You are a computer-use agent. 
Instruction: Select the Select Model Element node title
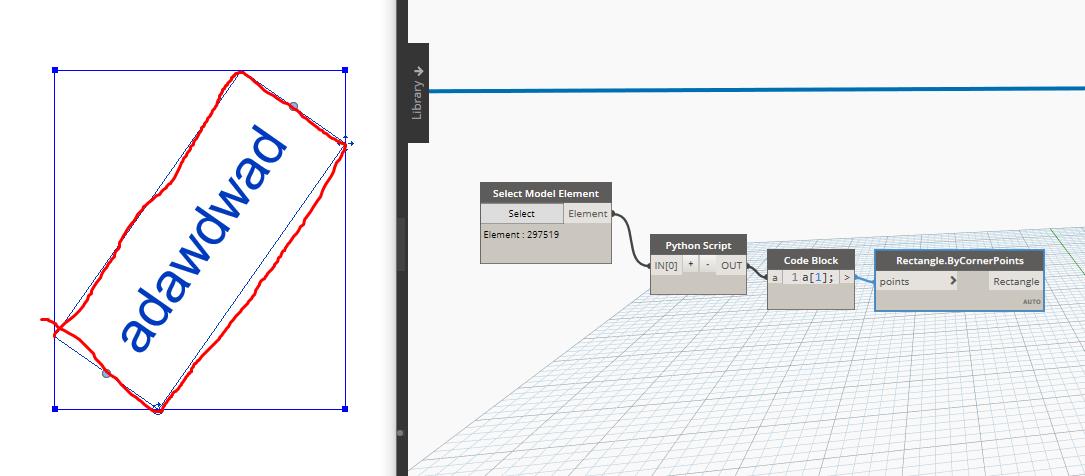click(545, 194)
